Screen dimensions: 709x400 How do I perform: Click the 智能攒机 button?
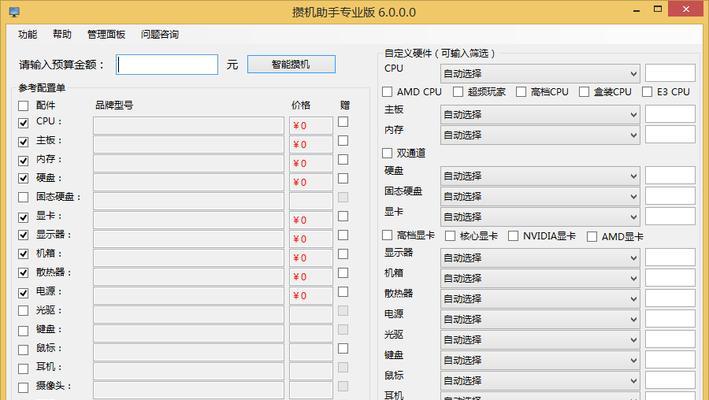point(291,64)
